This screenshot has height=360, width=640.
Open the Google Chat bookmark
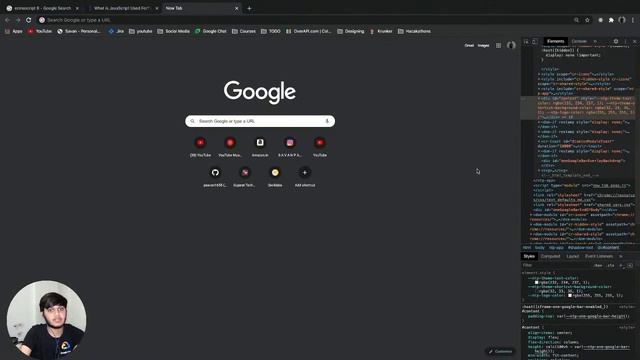point(211,31)
